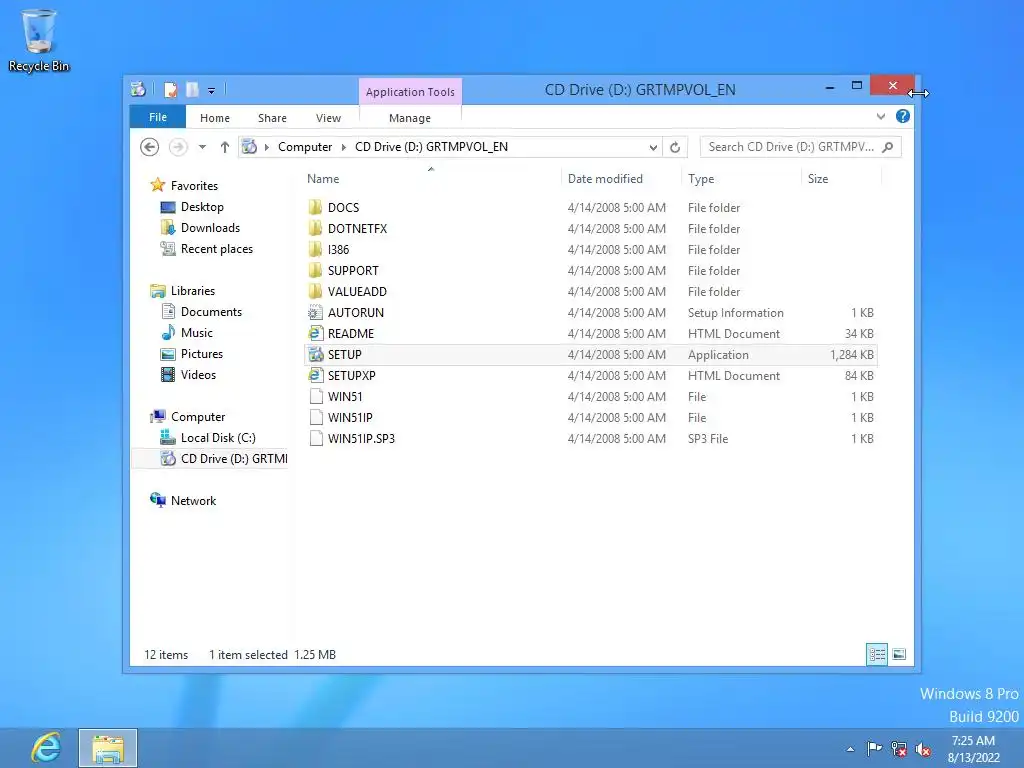
Task: Click the File Explorer taskbar button
Action: [108, 748]
